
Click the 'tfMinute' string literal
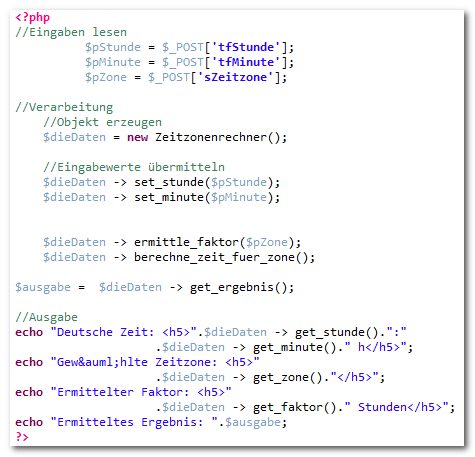point(246,62)
